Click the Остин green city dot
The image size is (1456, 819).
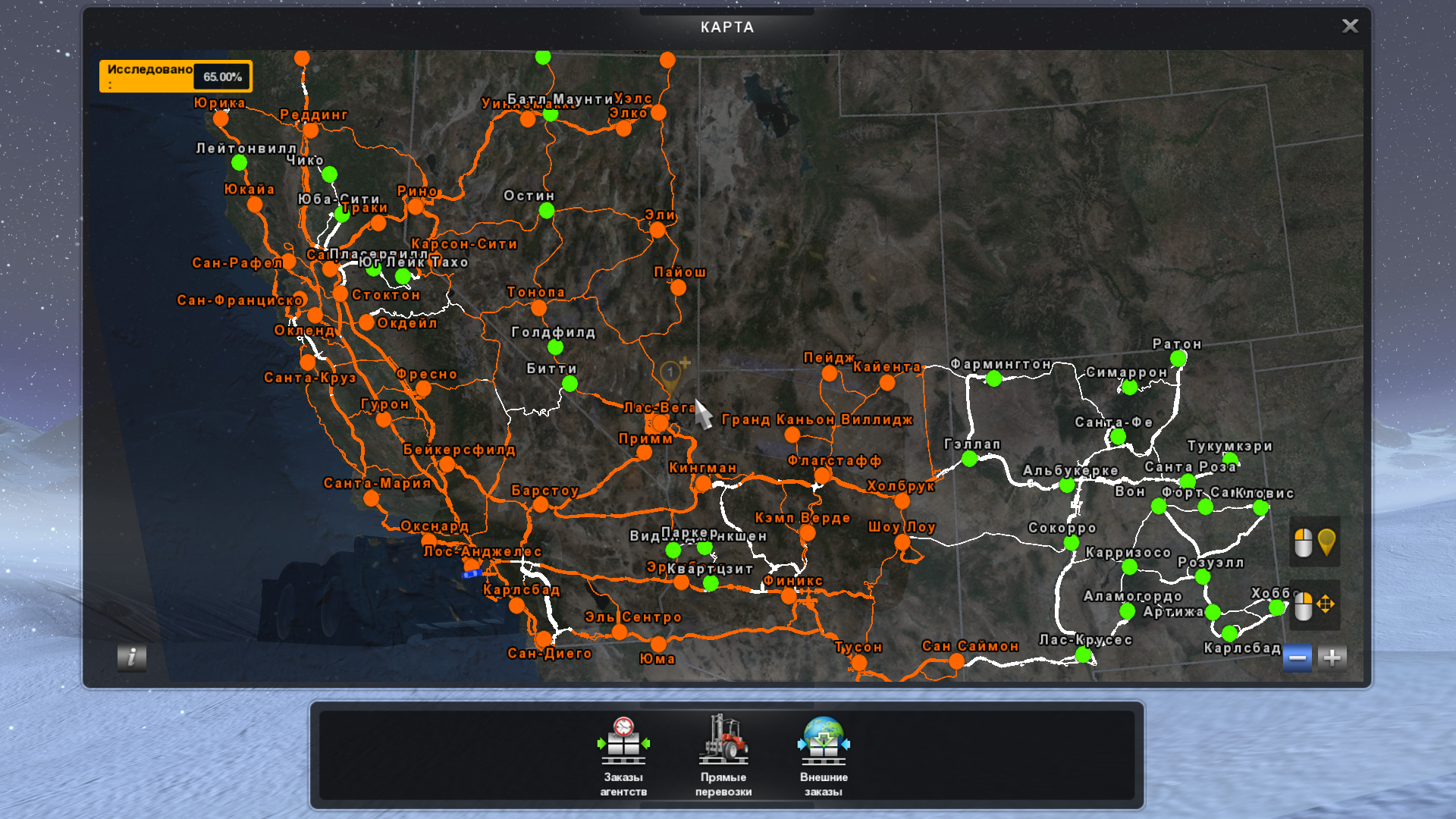pos(547,211)
